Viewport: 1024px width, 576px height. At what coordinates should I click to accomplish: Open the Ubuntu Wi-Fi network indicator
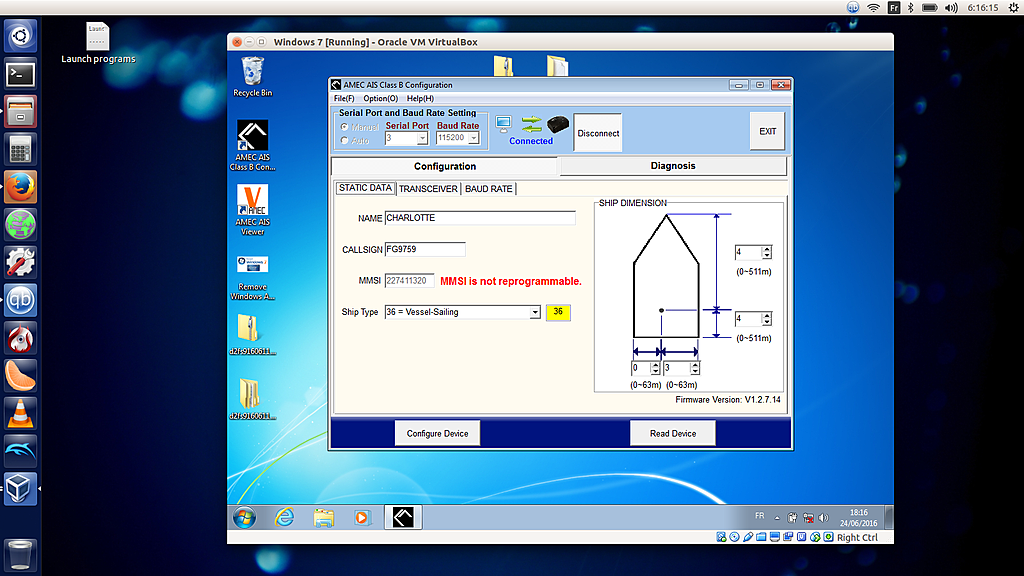[873, 8]
